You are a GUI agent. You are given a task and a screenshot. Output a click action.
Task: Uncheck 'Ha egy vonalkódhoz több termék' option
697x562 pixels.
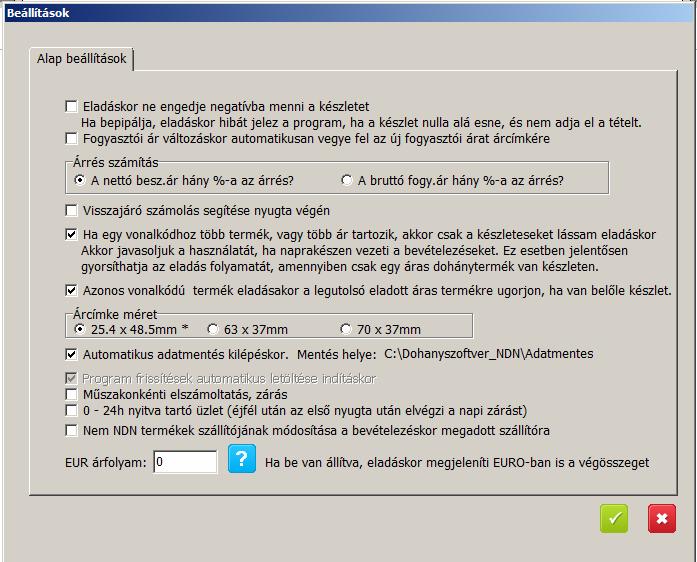(x=71, y=234)
